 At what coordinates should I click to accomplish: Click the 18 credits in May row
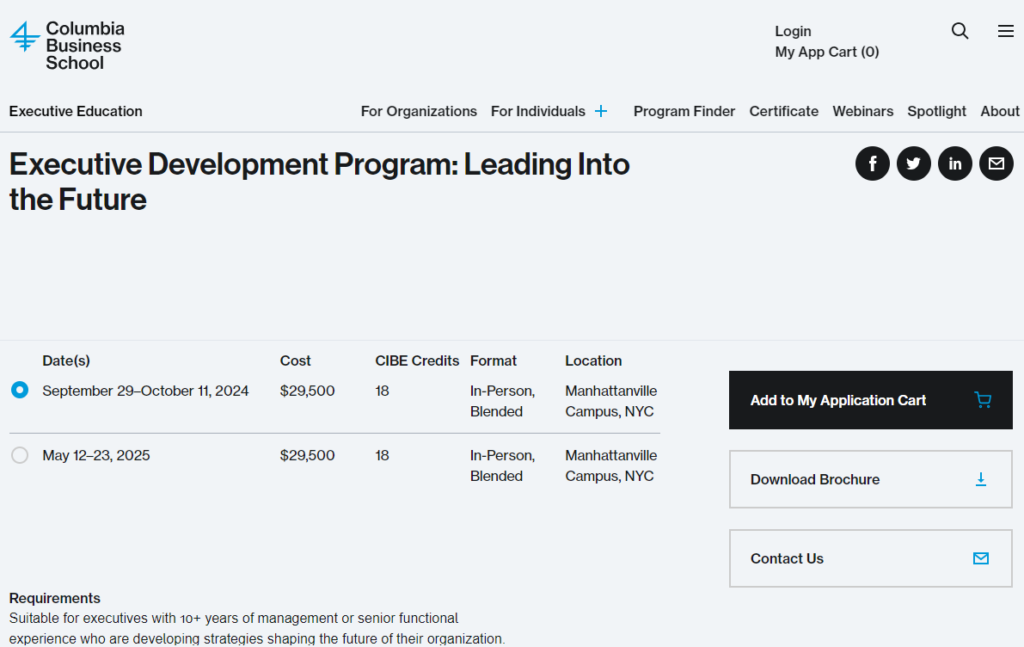click(382, 456)
